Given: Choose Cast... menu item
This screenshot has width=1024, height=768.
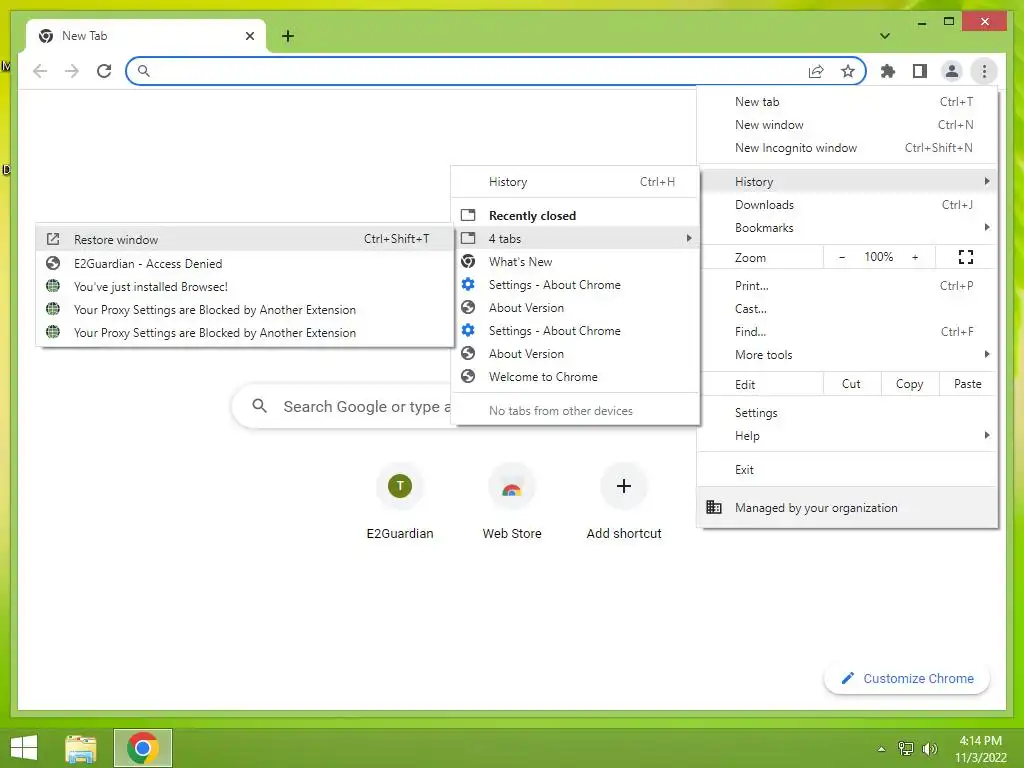Looking at the screenshot, I should click(847, 309).
